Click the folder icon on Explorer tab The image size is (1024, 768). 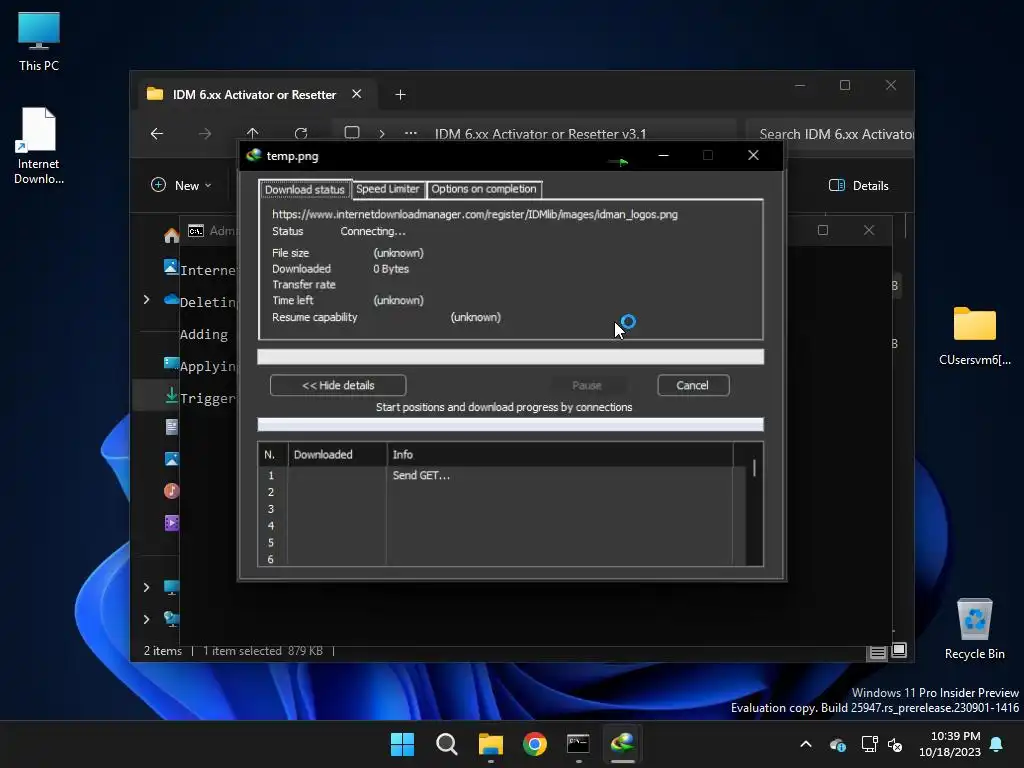pos(155,94)
